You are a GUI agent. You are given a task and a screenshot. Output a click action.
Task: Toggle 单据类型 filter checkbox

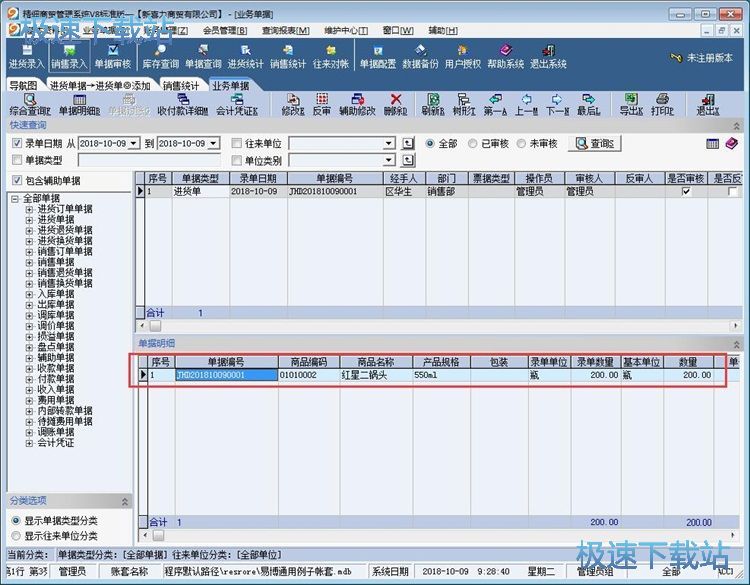(17, 160)
